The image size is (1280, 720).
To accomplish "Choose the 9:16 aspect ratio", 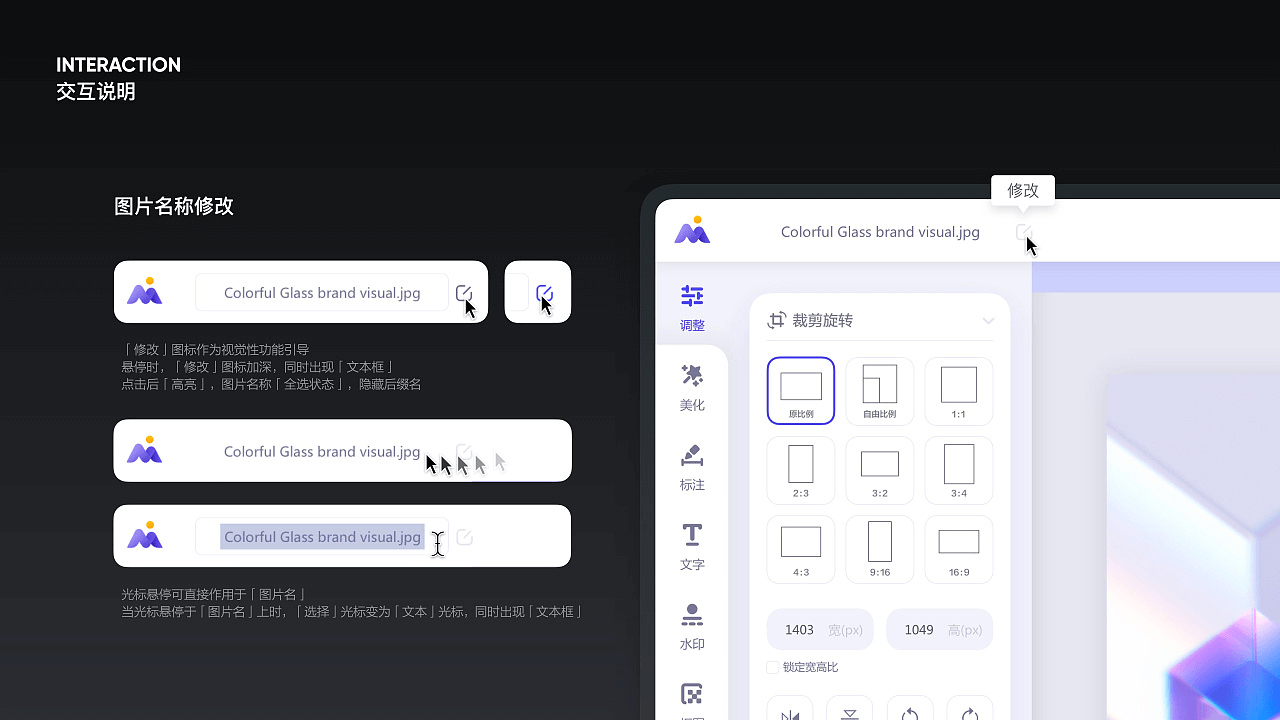I will click(880, 549).
